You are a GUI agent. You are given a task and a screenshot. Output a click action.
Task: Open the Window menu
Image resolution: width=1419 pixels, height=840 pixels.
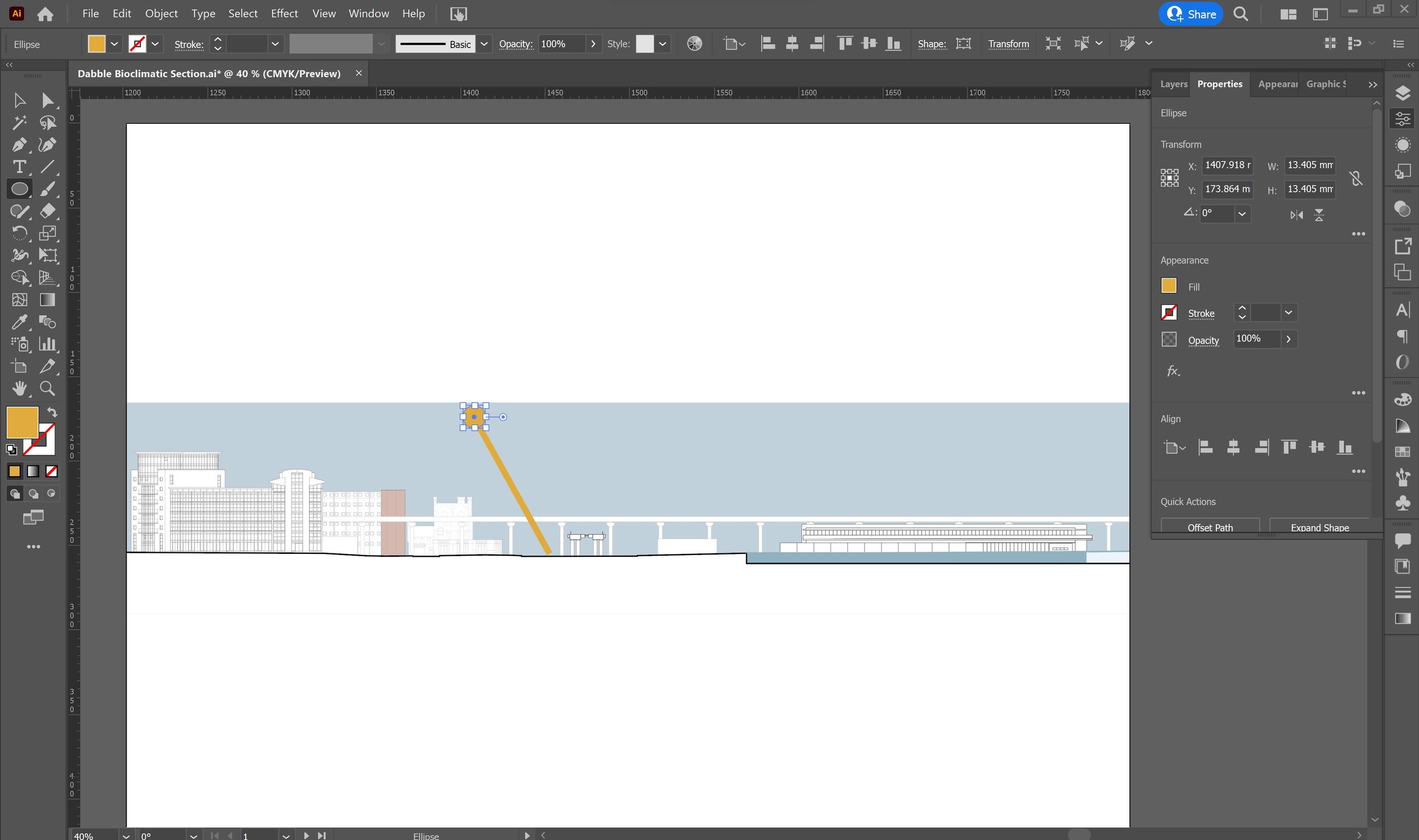pyautogui.click(x=369, y=14)
